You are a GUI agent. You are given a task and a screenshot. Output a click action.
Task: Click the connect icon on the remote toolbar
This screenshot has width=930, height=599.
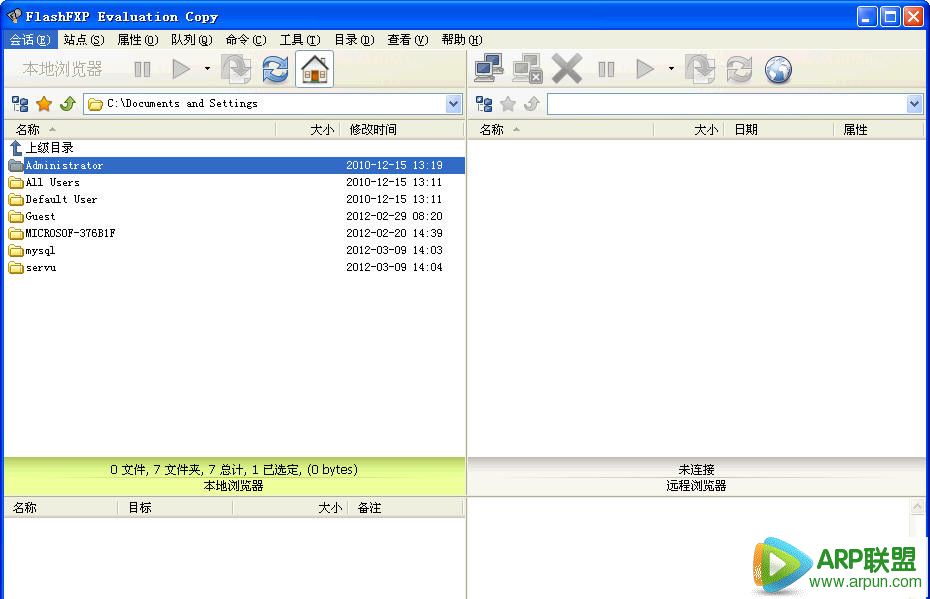point(488,68)
